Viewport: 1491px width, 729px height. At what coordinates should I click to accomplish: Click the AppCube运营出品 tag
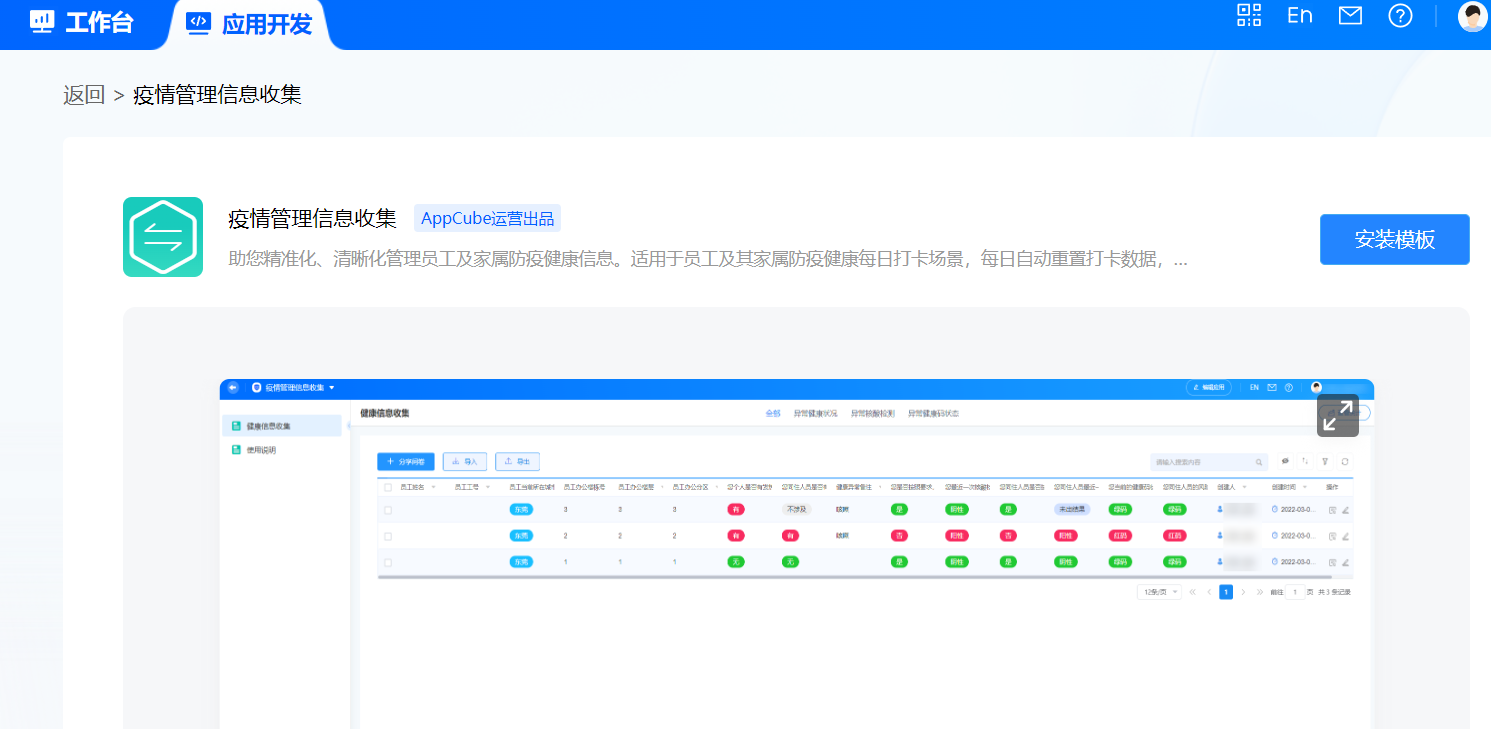(x=488, y=219)
